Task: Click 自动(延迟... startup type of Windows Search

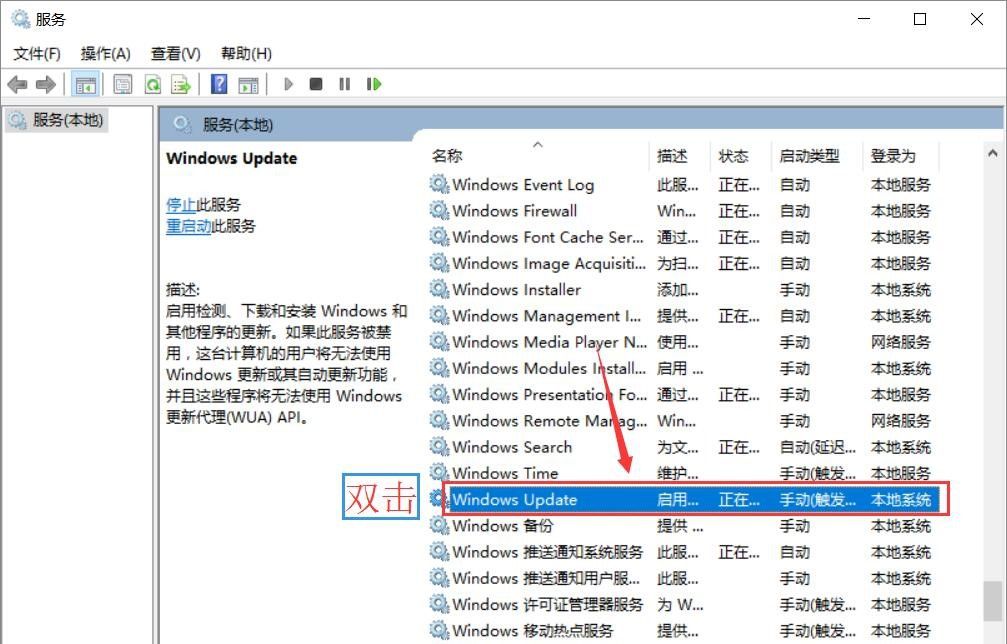Action: pos(818,447)
